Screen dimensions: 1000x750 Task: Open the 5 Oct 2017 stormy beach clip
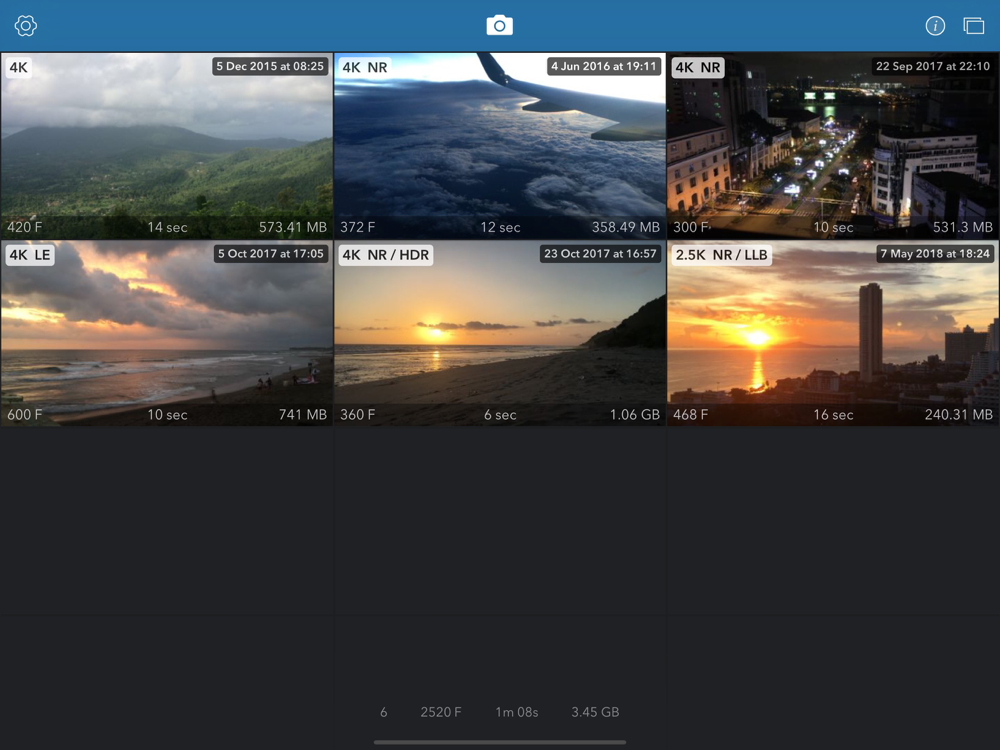click(166, 334)
